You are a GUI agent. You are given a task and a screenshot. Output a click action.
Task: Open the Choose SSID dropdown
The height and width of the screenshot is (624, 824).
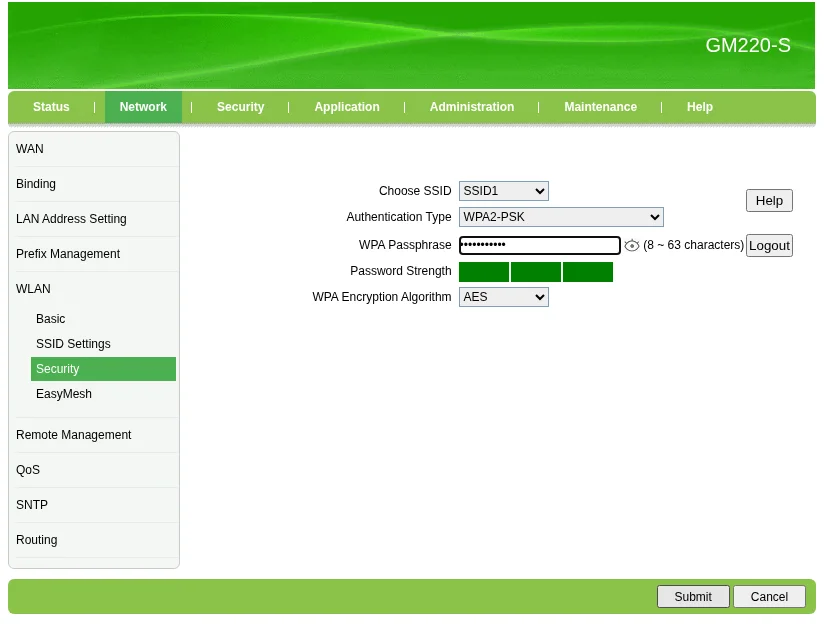503,191
